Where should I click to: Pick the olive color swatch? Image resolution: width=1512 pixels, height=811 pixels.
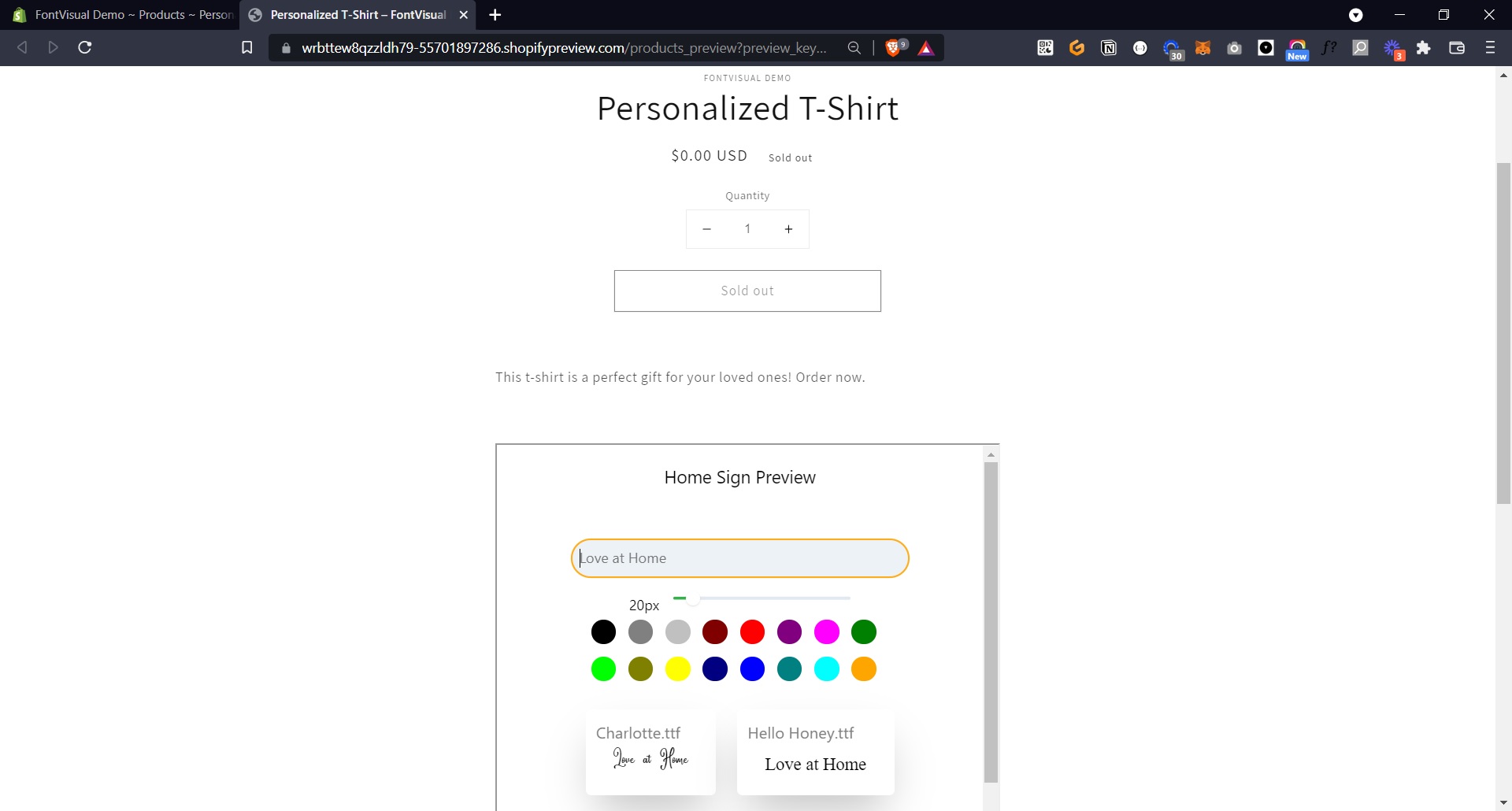pyautogui.click(x=640, y=668)
